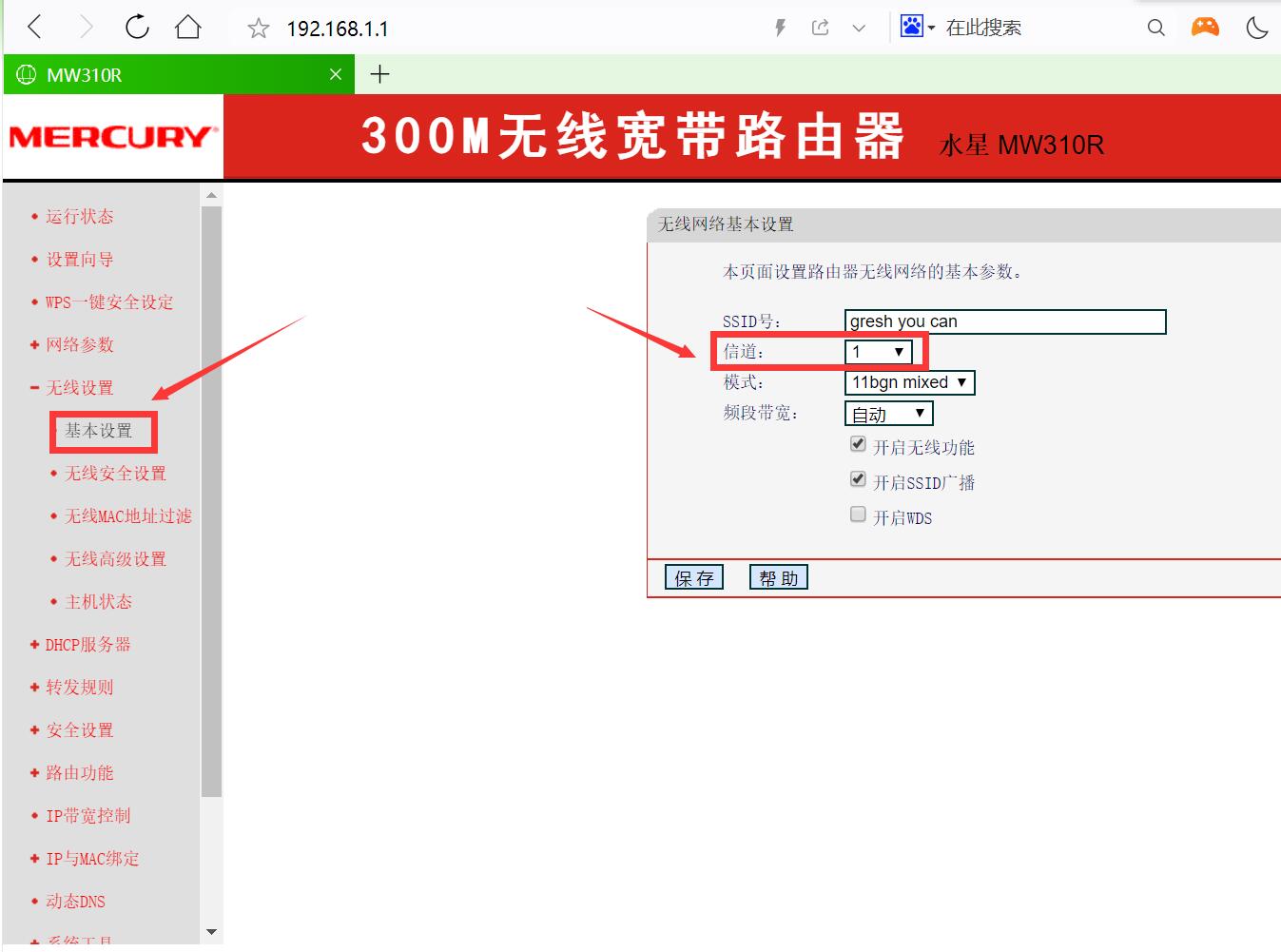Click the SSID input field gresh you can
1281x952 pixels.
point(1004,321)
